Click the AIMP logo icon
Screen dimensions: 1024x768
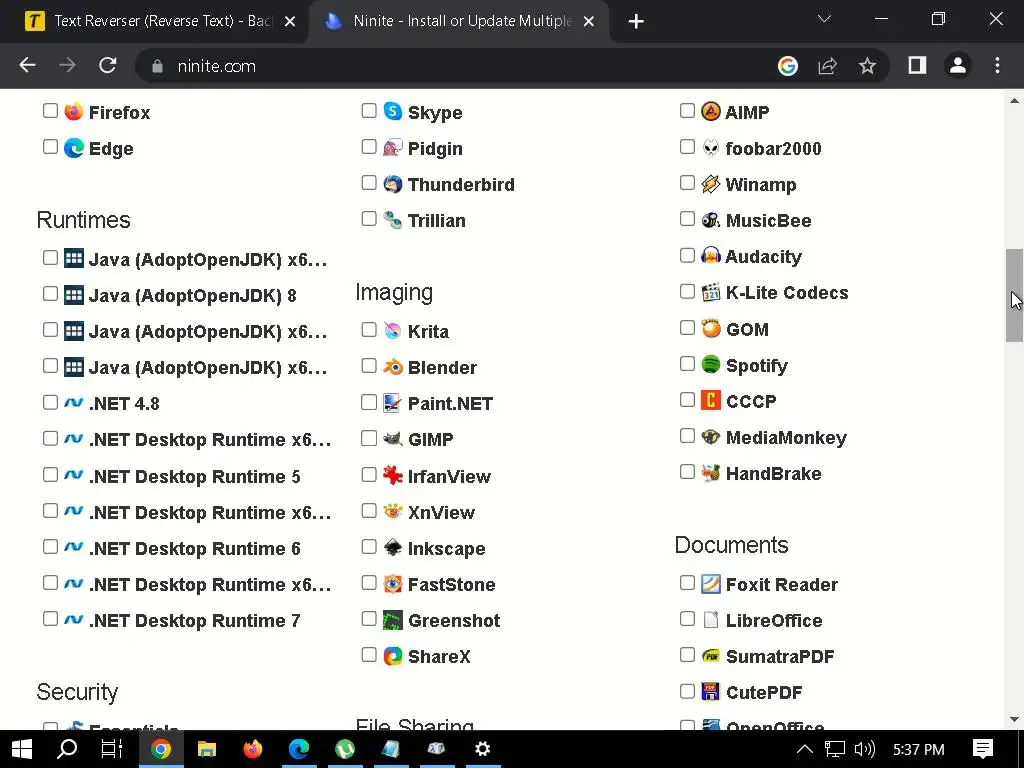711,112
